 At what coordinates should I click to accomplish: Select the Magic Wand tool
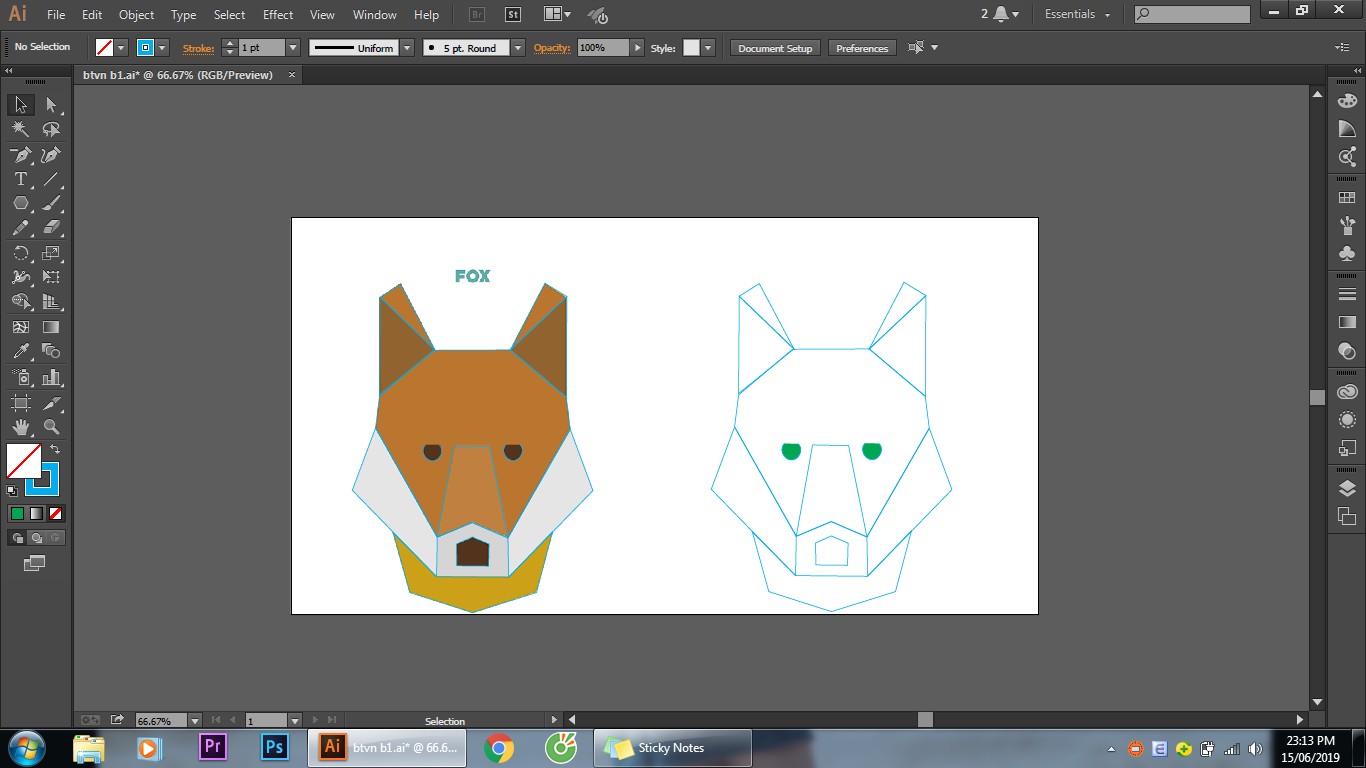point(20,129)
